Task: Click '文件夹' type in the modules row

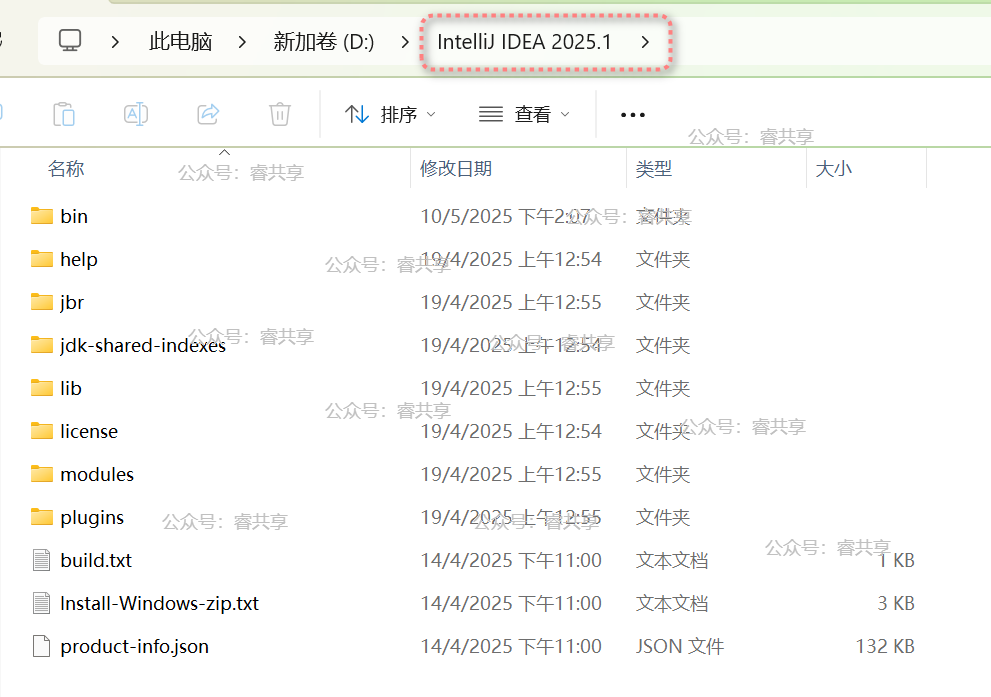Action: point(663,474)
